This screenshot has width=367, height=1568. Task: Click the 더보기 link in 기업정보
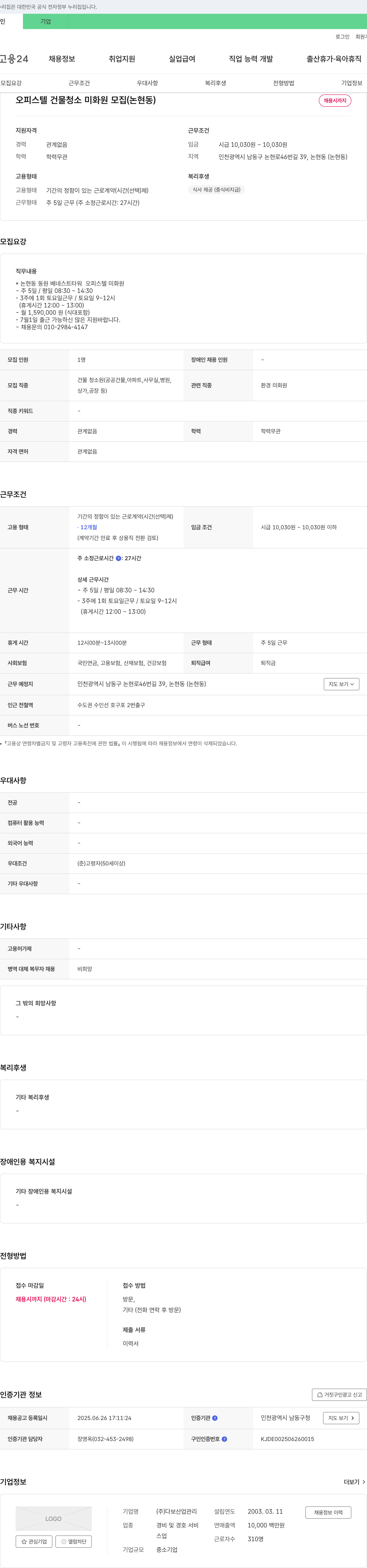tap(354, 1482)
